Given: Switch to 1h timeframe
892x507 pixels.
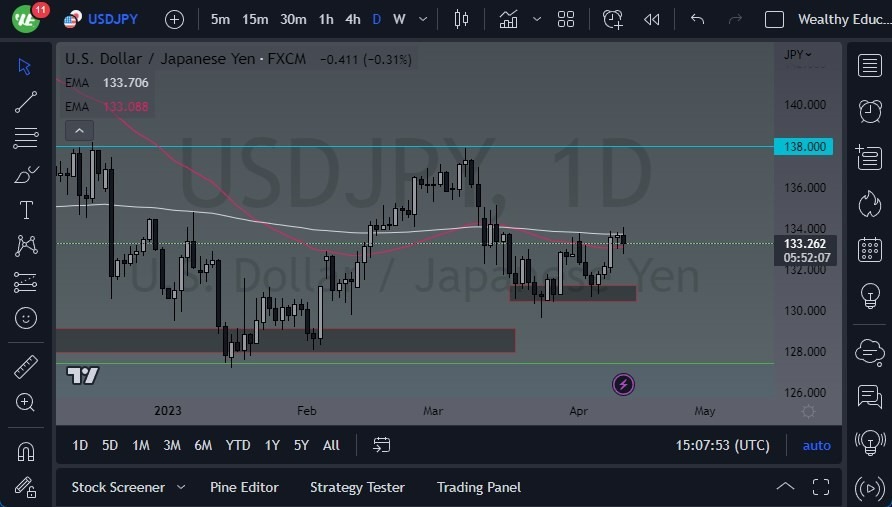Looking at the screenshot, I should click(326, 19).
